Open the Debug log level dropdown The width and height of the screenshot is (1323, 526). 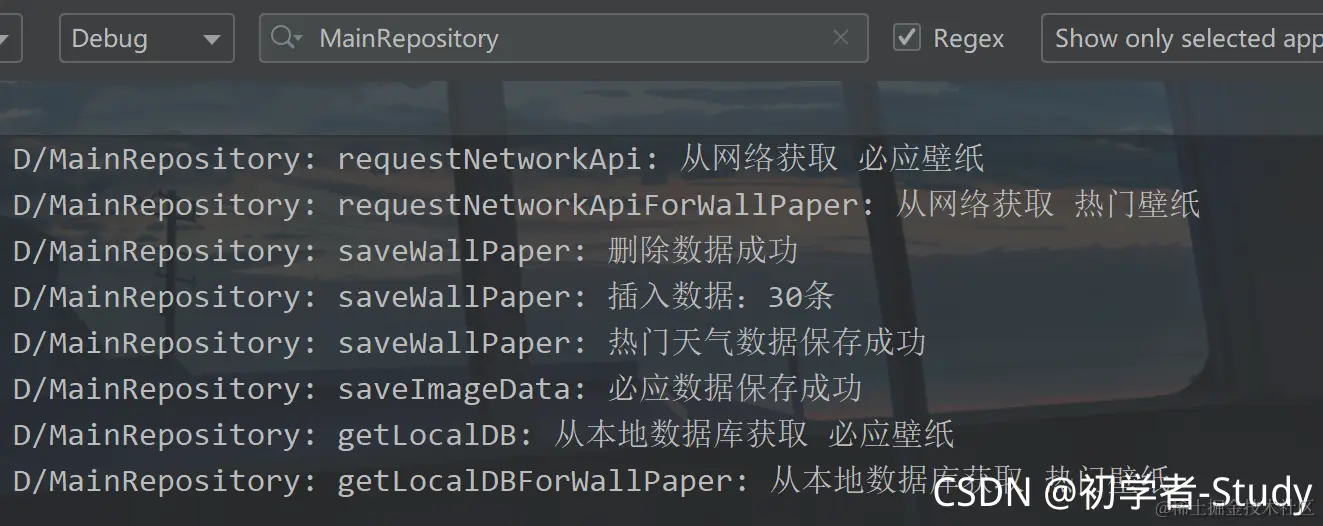[147, 39]
